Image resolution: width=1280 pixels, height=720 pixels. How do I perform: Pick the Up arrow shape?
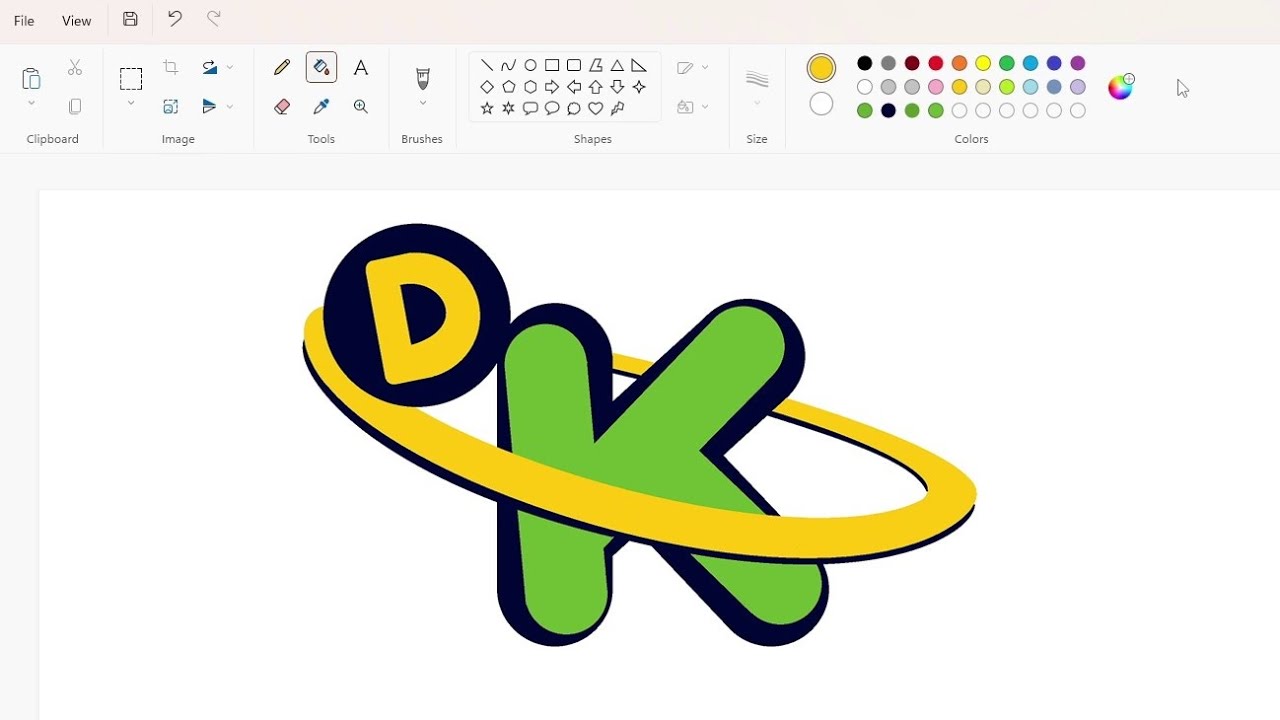coord(596,87)
